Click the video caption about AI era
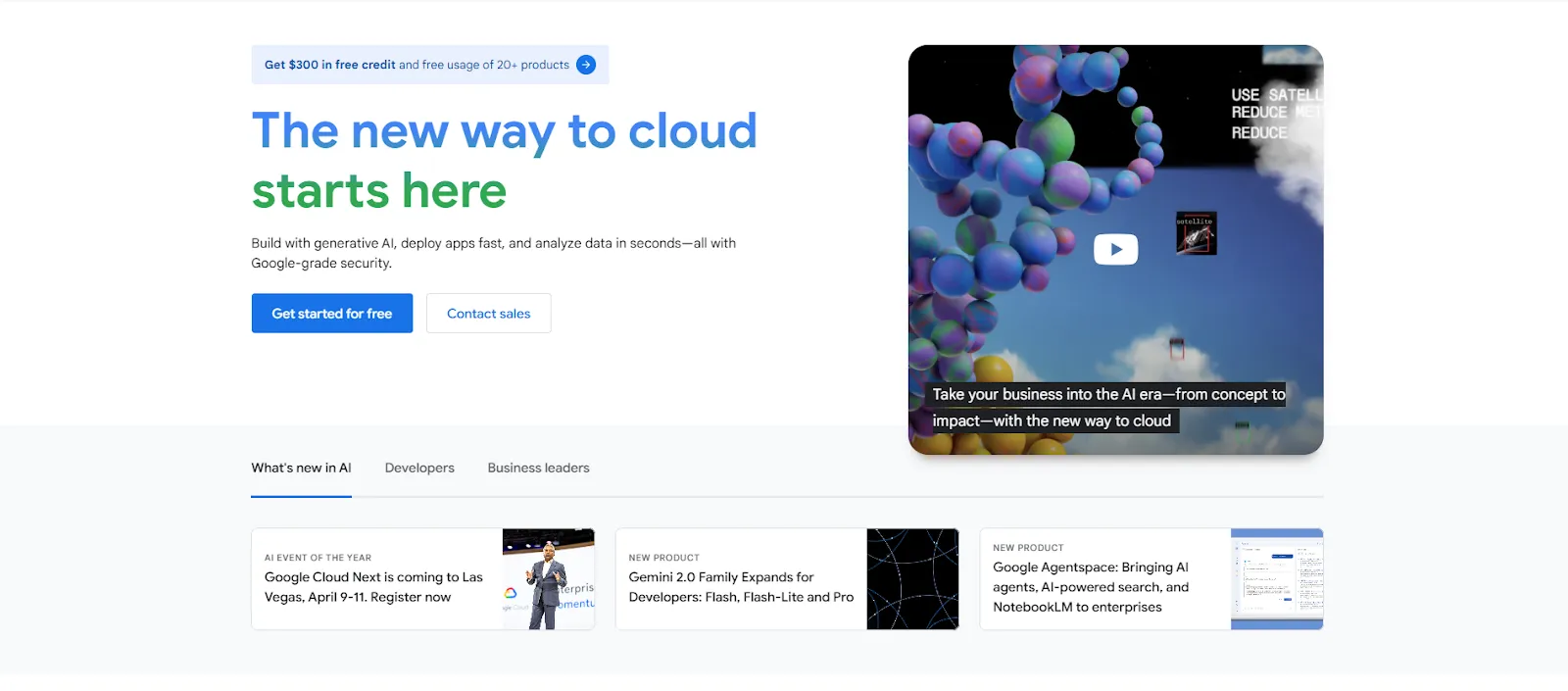 point(1107,408)
